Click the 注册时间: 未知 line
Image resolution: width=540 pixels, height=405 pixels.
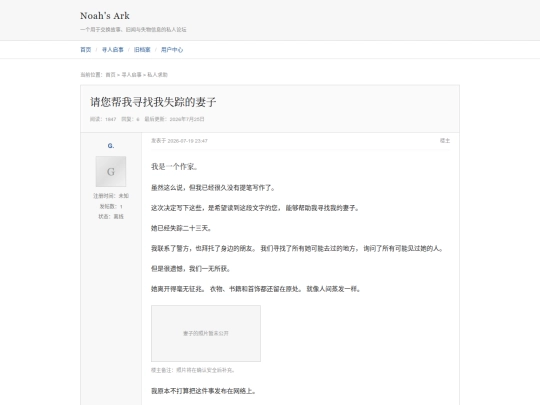tap(111, 196)
